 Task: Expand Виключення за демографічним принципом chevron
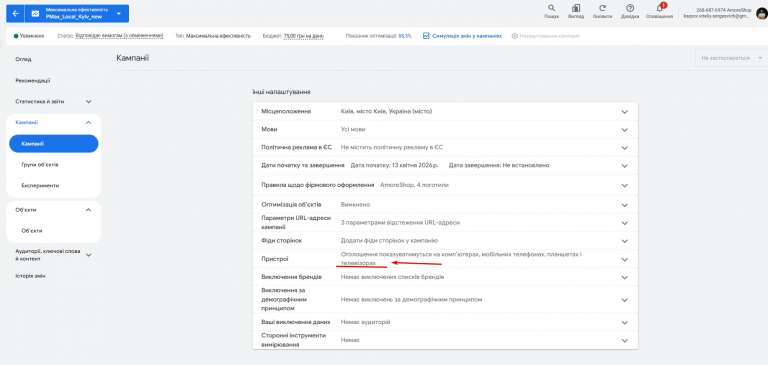[624, 300]
